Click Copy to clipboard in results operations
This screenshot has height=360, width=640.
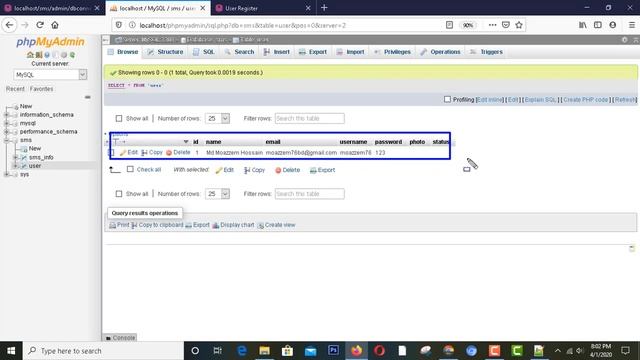pos(157,225)
